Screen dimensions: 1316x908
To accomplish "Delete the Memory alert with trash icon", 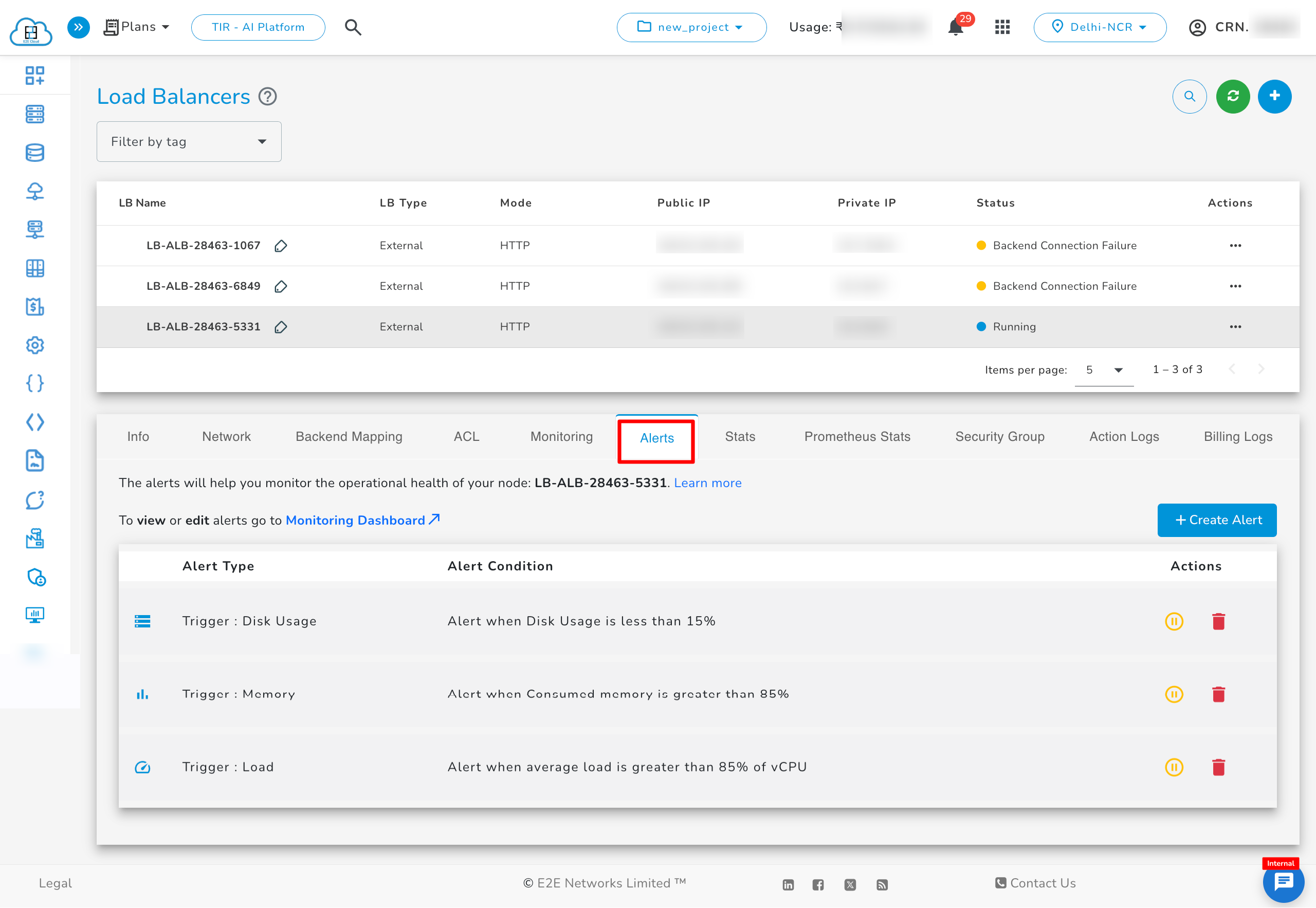I will 1219,694.
